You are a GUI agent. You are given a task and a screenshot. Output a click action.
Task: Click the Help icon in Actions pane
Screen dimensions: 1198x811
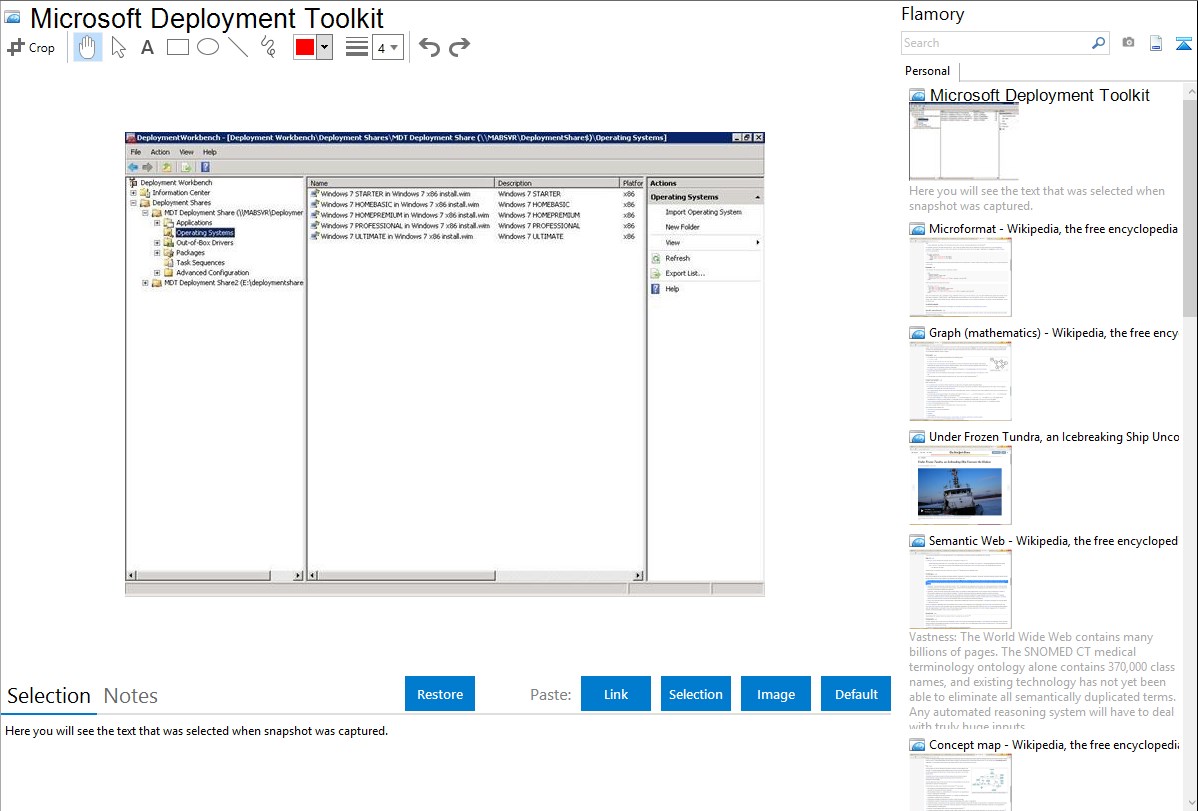(x=656, y=289)
